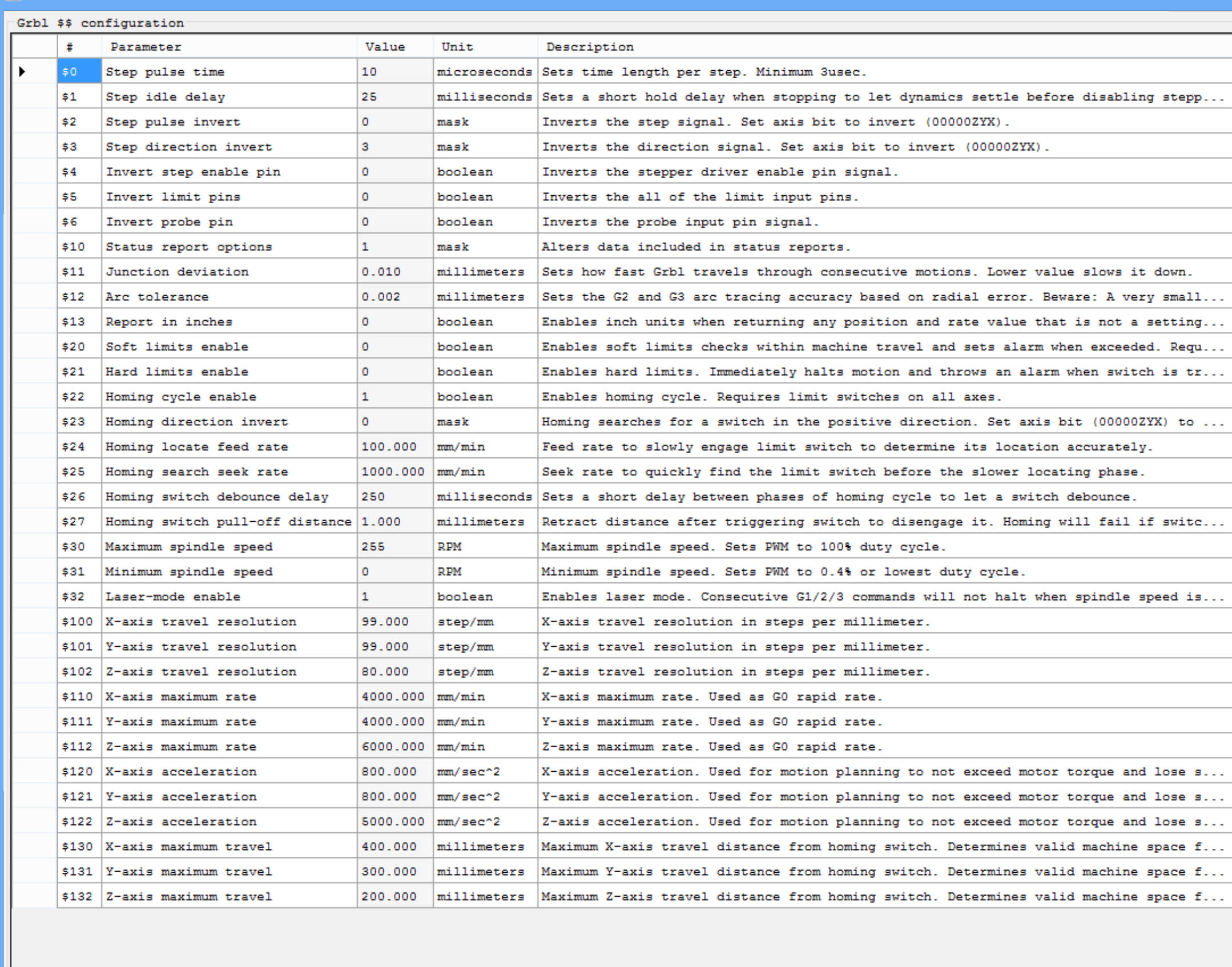Click the Homing cycle enable description text
This screenshot has height=967, width=1232.
click(772, 397)
